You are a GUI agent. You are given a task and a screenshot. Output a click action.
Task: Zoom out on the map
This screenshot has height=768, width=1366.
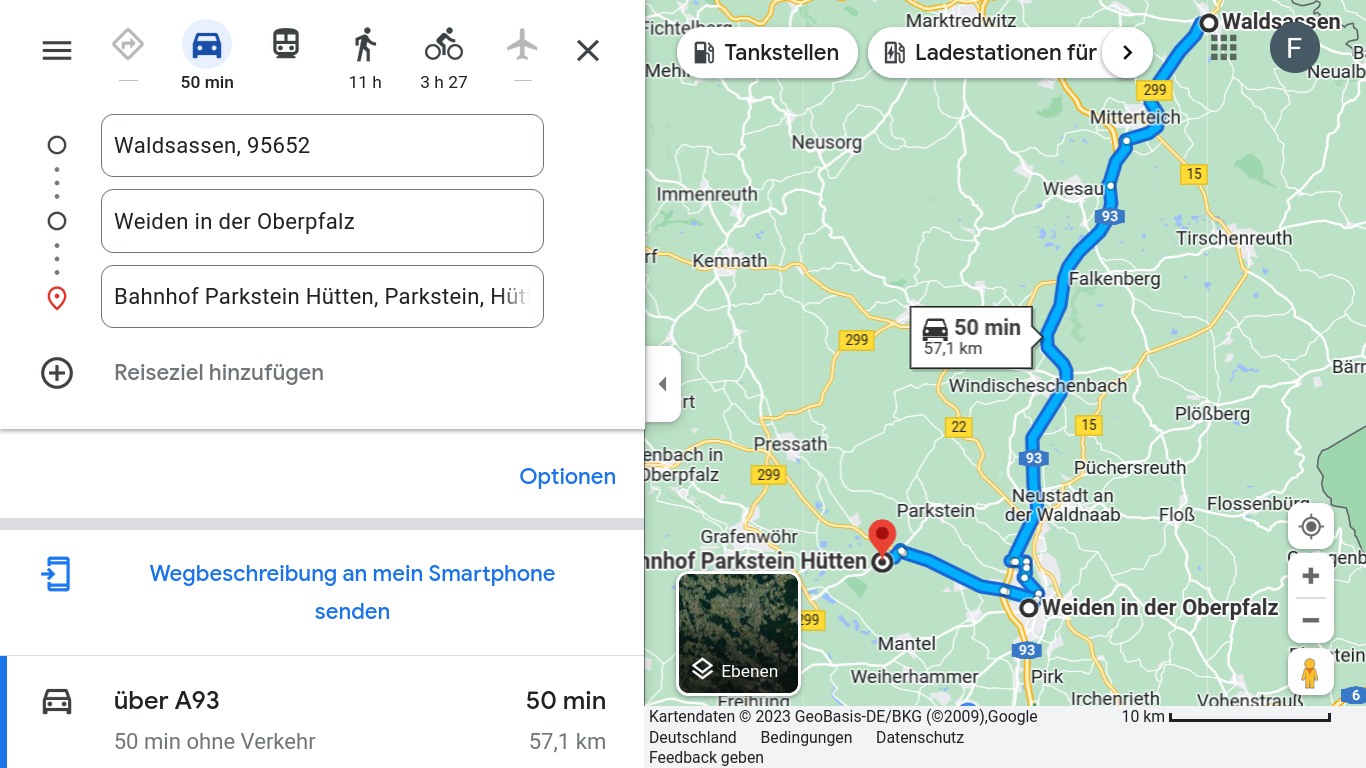1311,620
